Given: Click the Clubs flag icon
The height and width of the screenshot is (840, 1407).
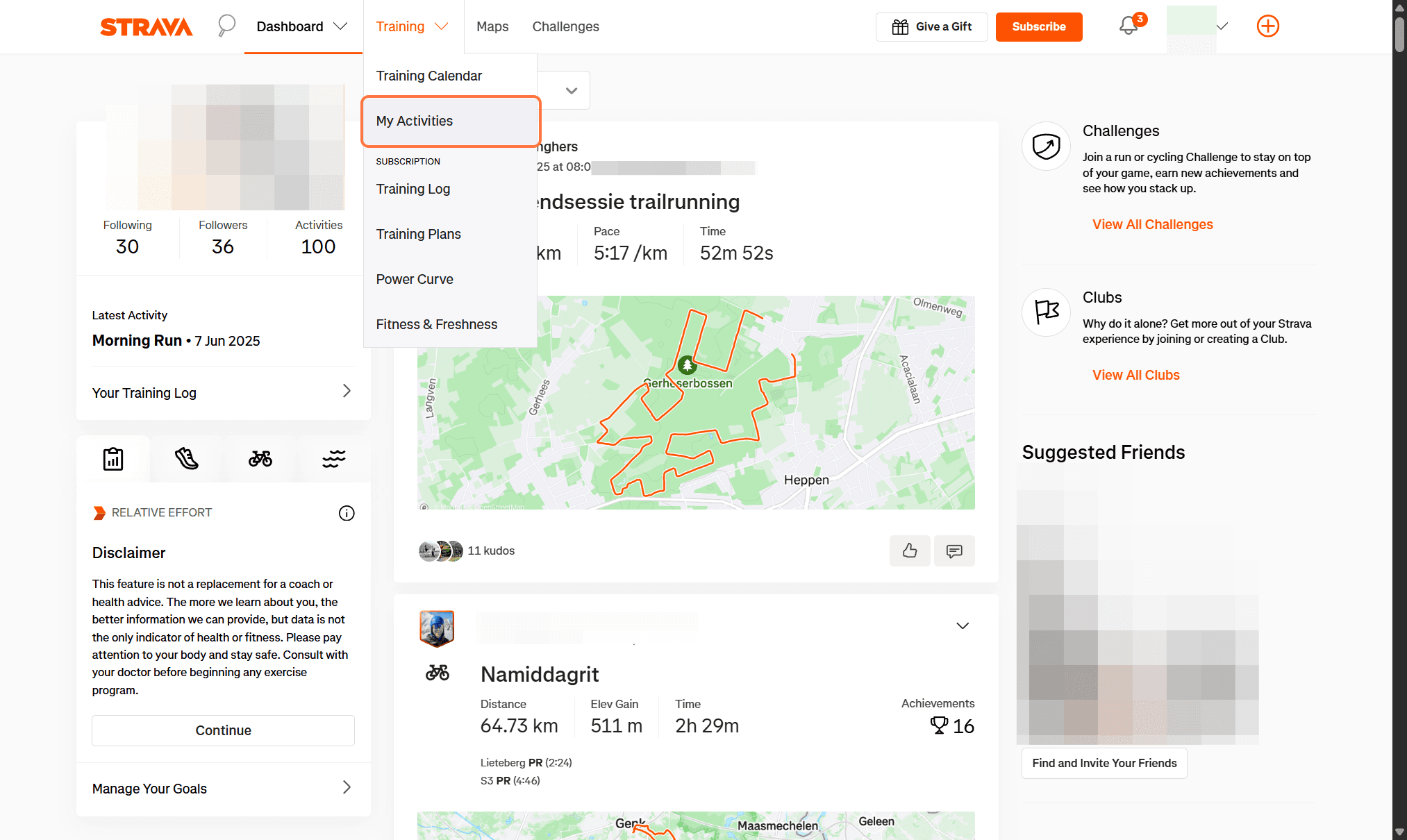Looking at the screenshot, I should 1046,312.
